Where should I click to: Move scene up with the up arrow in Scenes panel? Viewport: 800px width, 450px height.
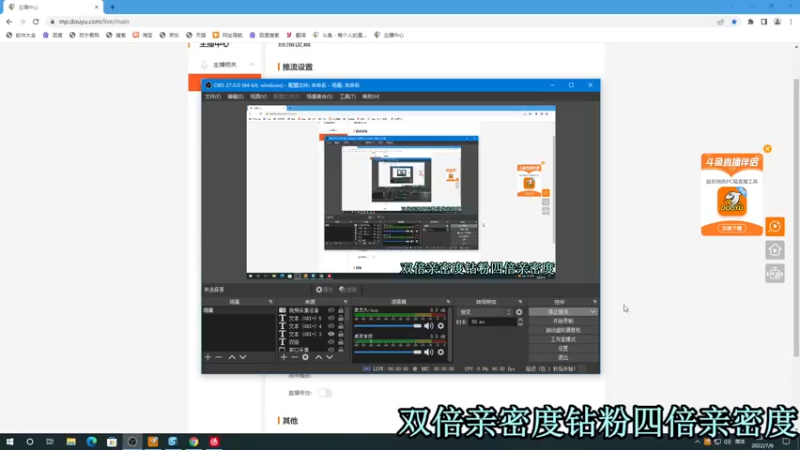coord(232,357)
